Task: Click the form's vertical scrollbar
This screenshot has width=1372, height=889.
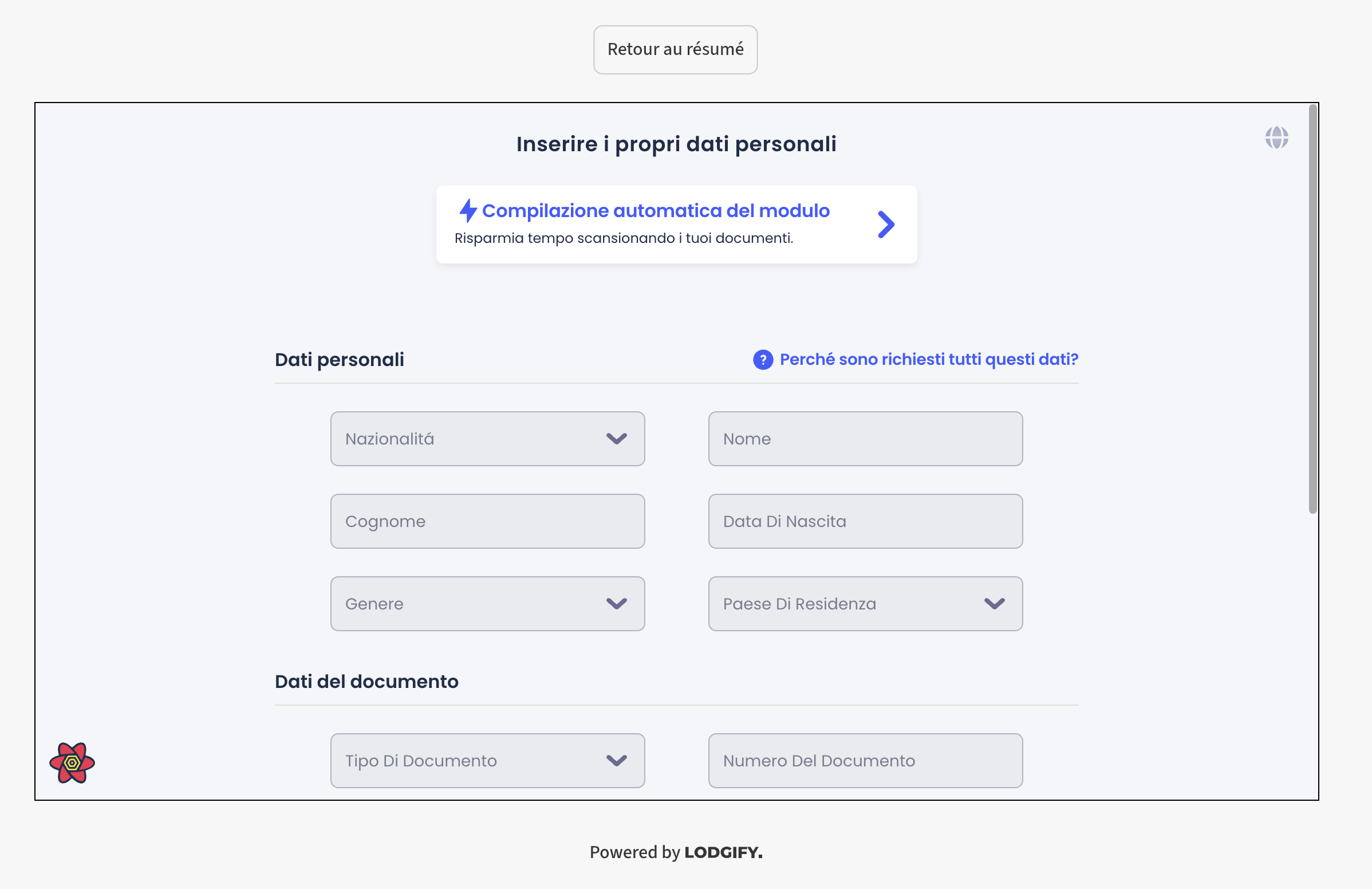Action: 1312,309
